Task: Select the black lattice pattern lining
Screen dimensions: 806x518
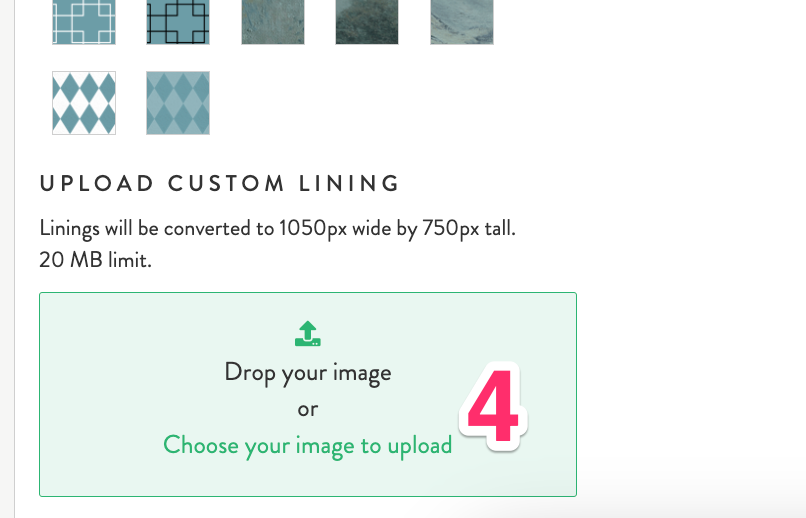Action: click(x=178, y=22)
